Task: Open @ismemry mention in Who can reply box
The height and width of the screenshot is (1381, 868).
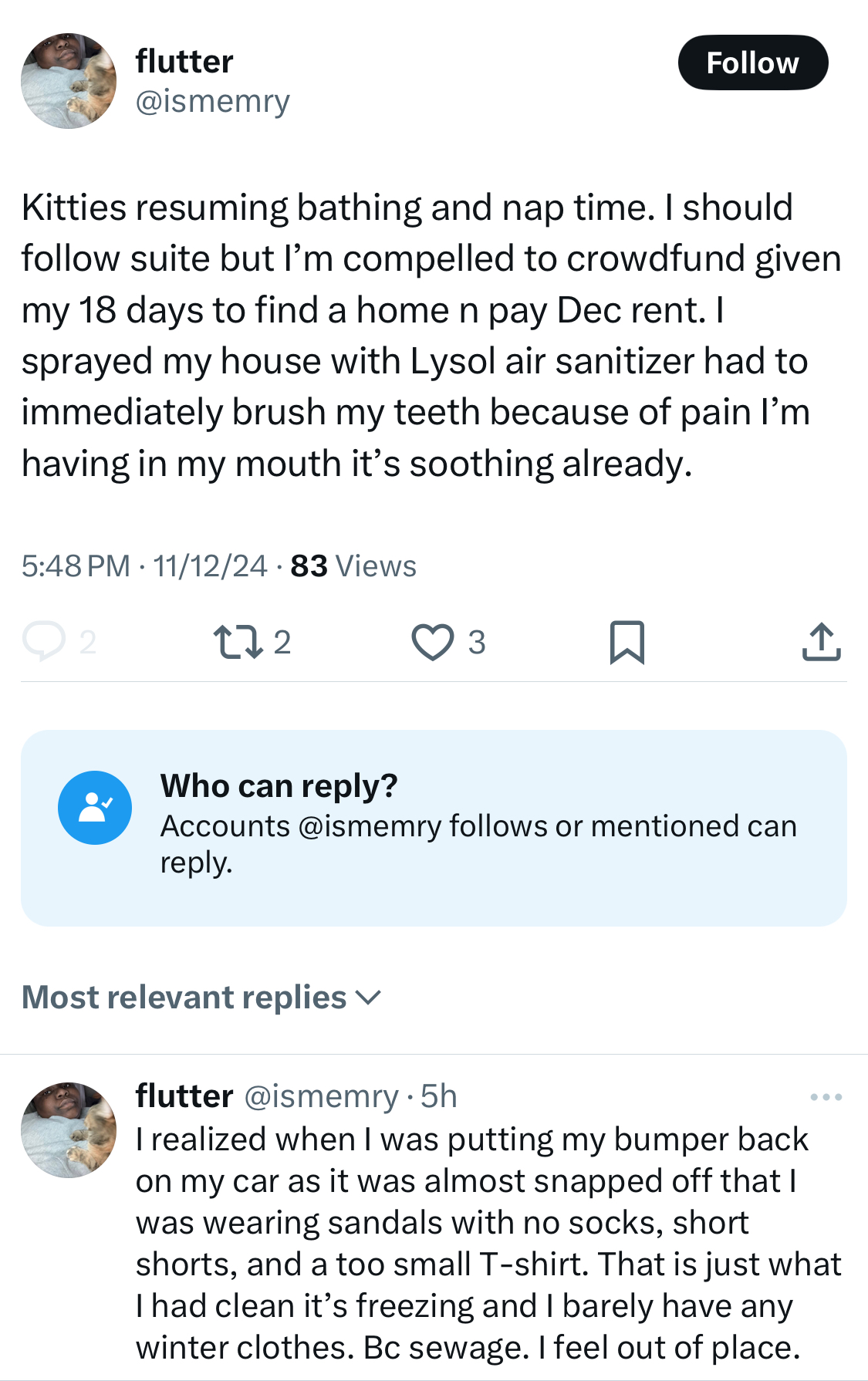Action: (369, 826)
